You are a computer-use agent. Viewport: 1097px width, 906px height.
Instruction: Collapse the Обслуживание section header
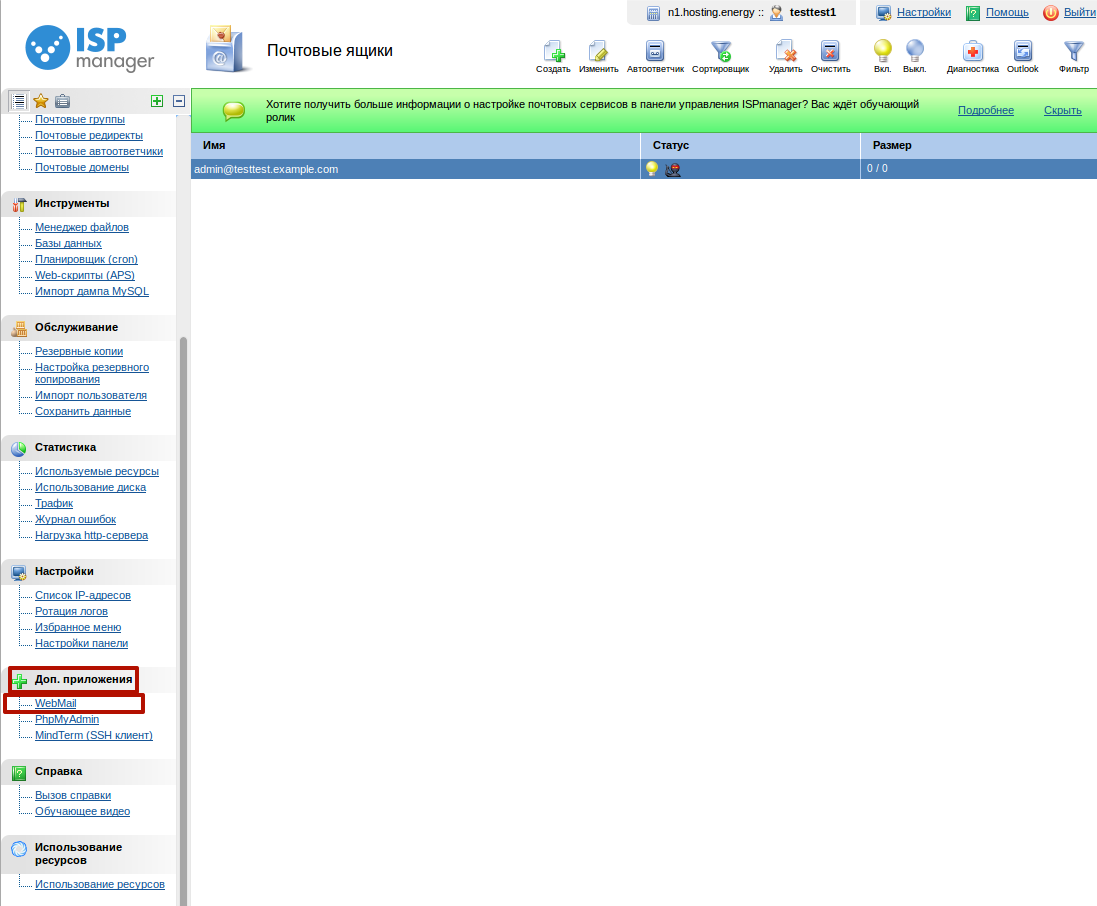pos(89,327)
